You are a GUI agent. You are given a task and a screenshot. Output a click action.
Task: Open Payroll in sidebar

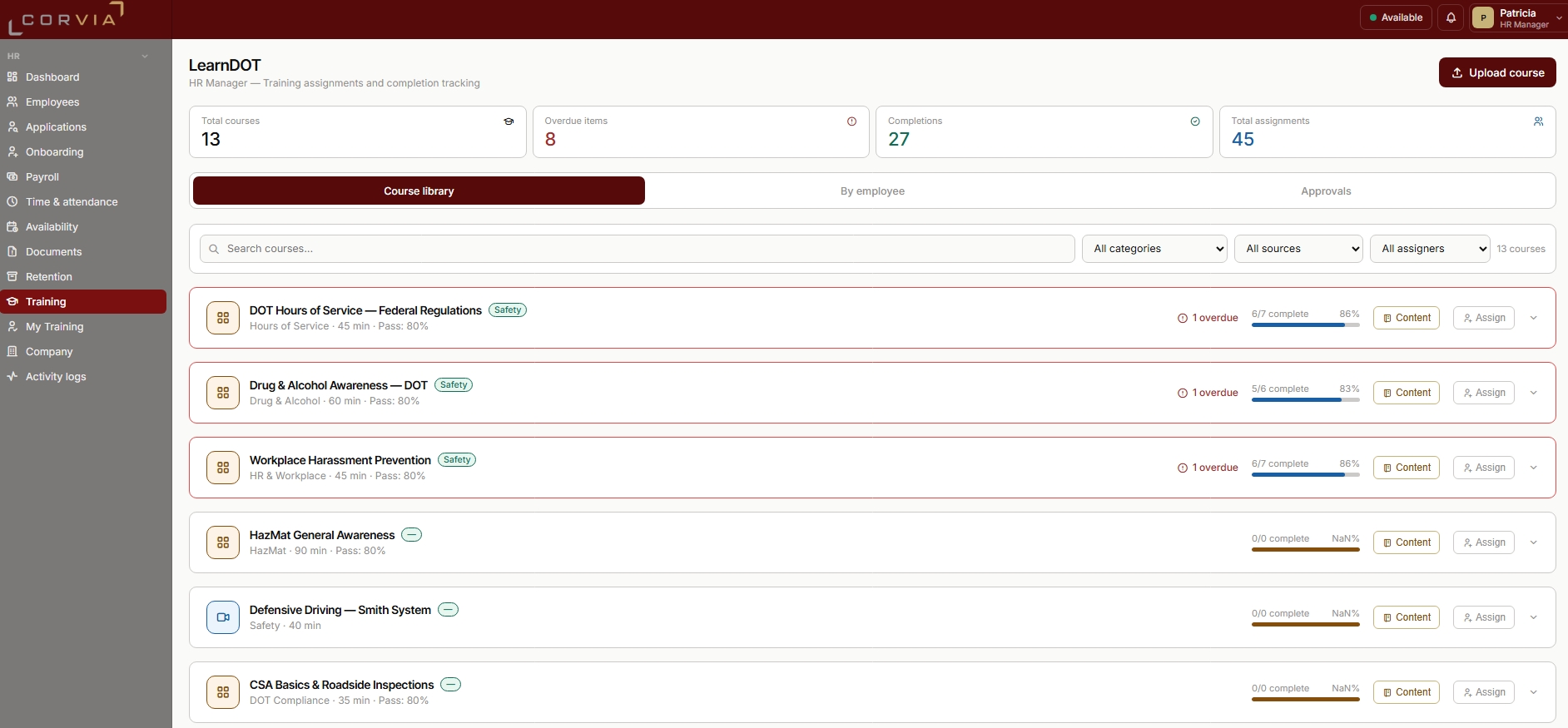[x=83, y=176]
